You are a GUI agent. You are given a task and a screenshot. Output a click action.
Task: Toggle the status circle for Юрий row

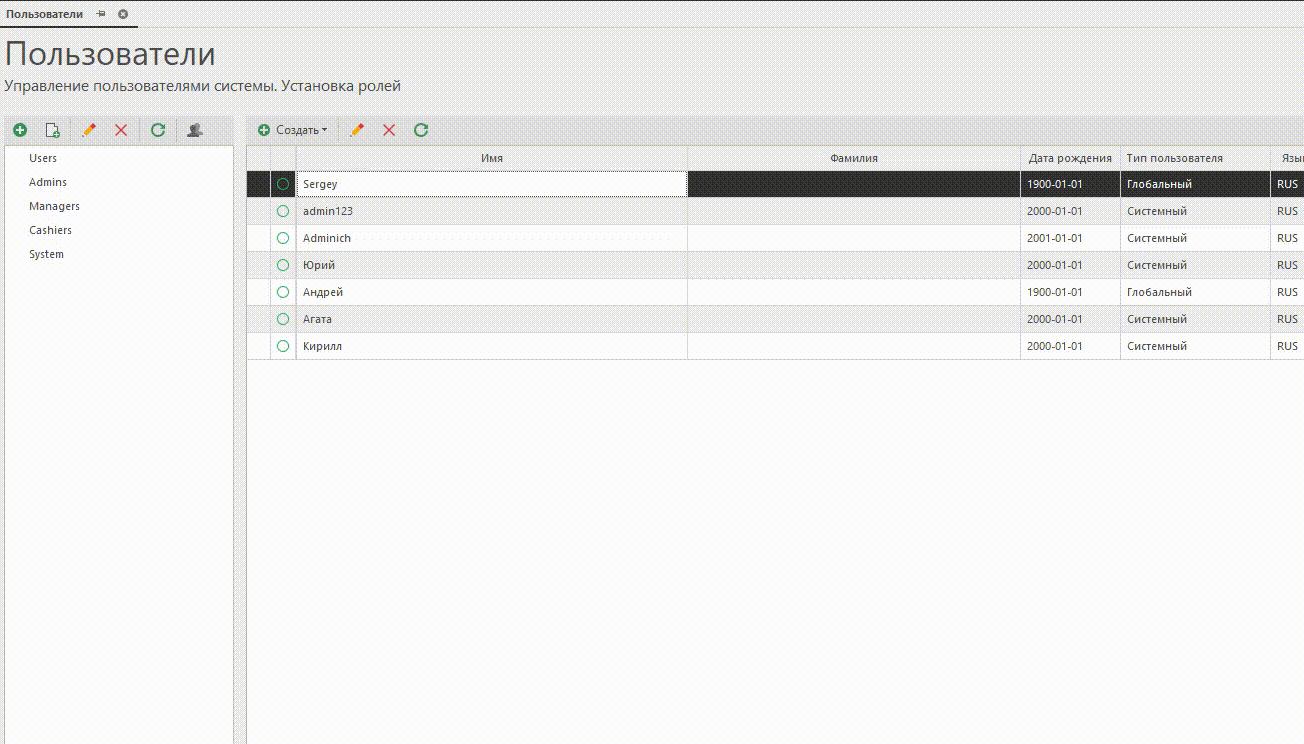point(283,265)
